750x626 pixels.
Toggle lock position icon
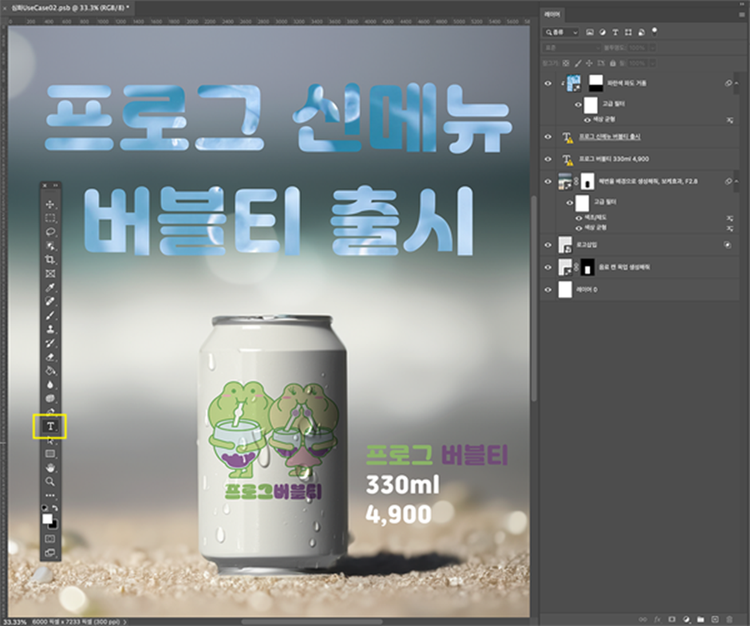click(589, 63)
